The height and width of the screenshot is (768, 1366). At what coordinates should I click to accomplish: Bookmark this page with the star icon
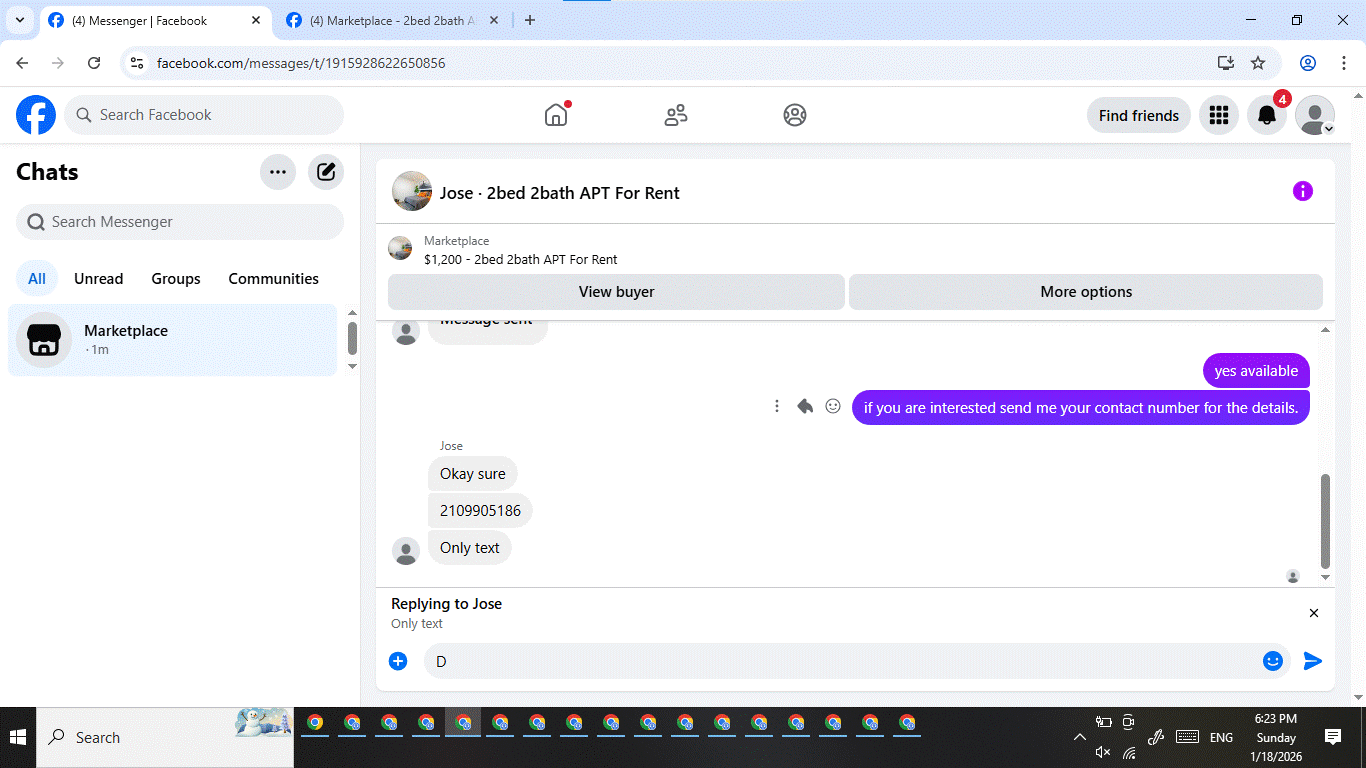(1258, 63)
